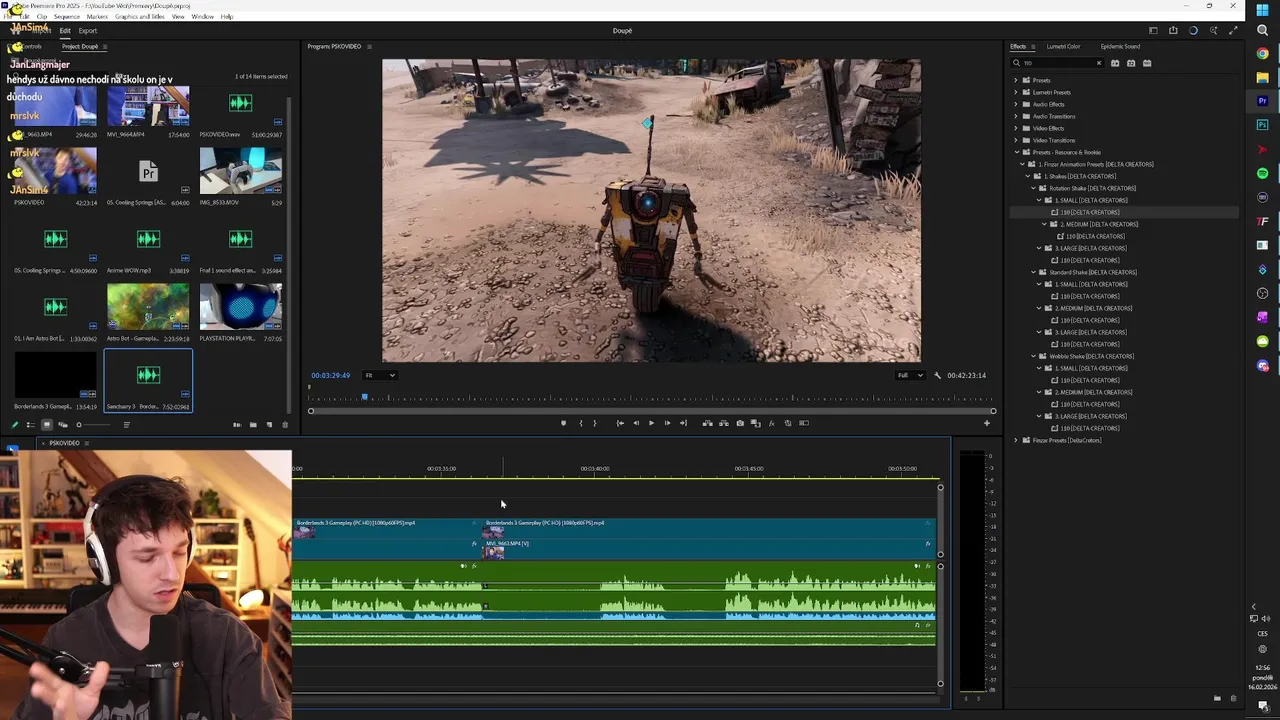Click the Mark Out bracket icon
This screenshot has height=720, width=1280.
(594, 423)
